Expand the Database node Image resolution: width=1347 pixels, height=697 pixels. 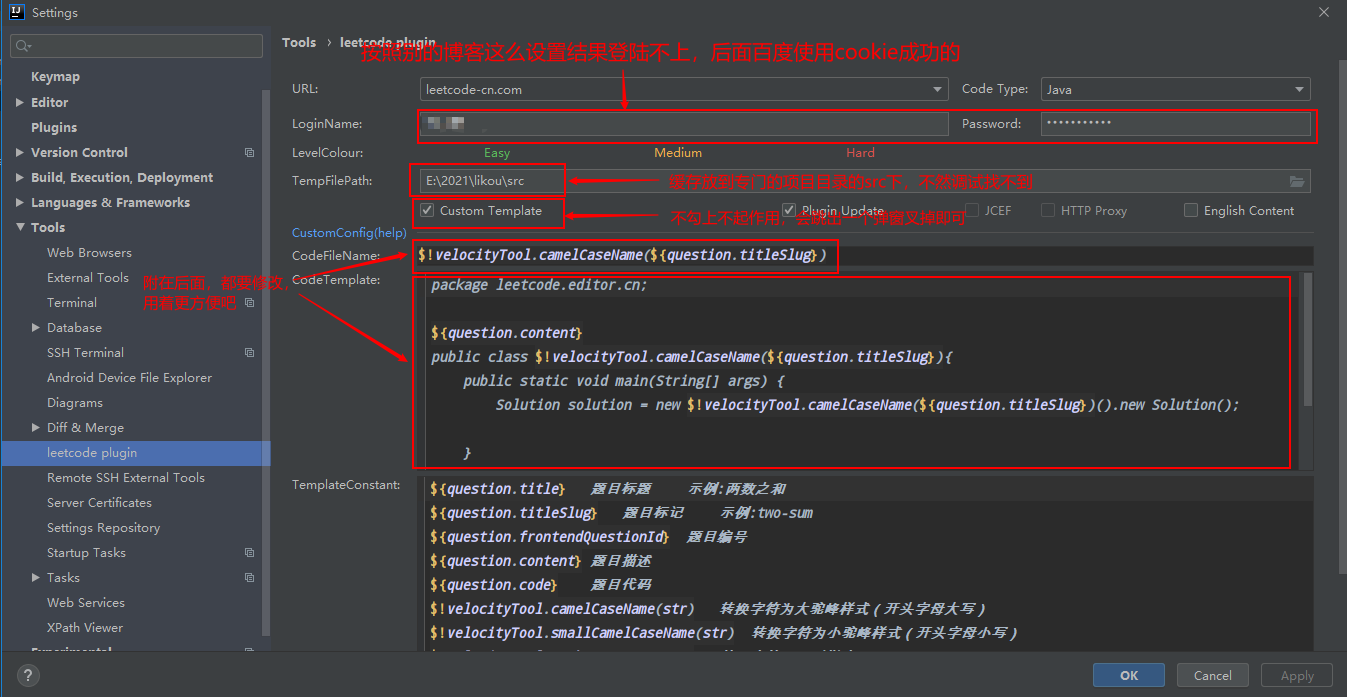[36, 327]
